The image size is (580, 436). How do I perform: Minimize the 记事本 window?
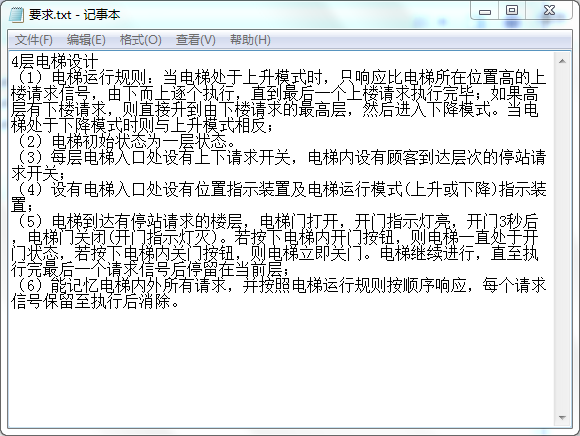click(x=485, y=11)
